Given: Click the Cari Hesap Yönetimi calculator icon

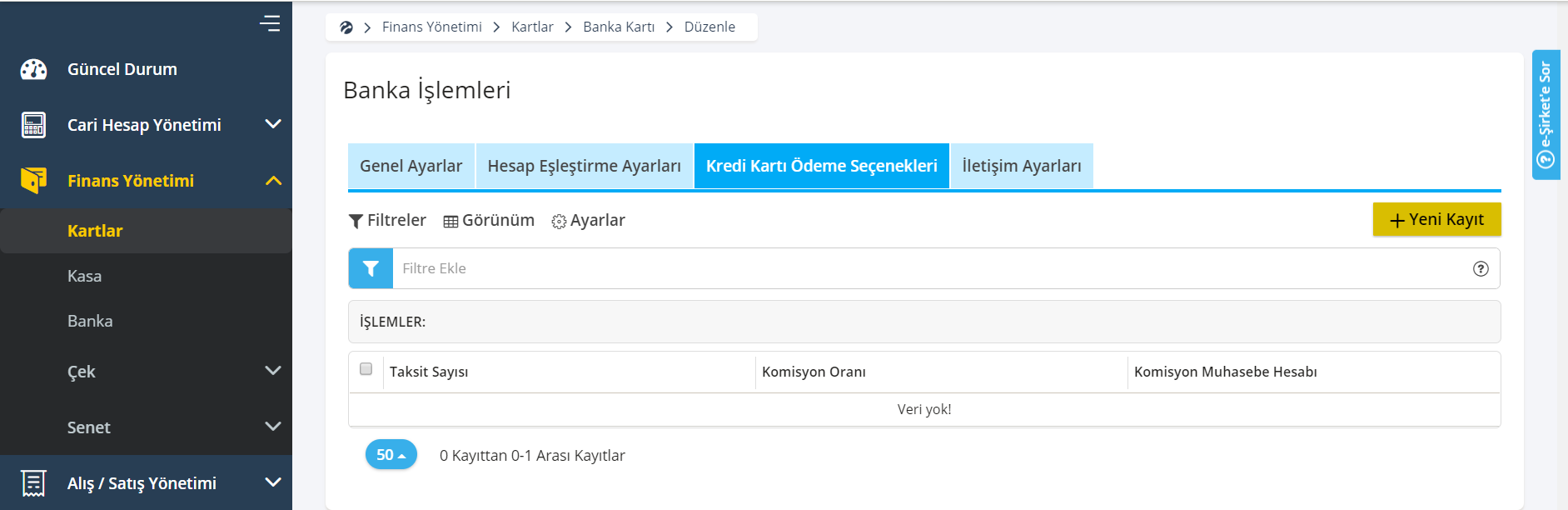Looking at the screenshot, I should point(33,125).
